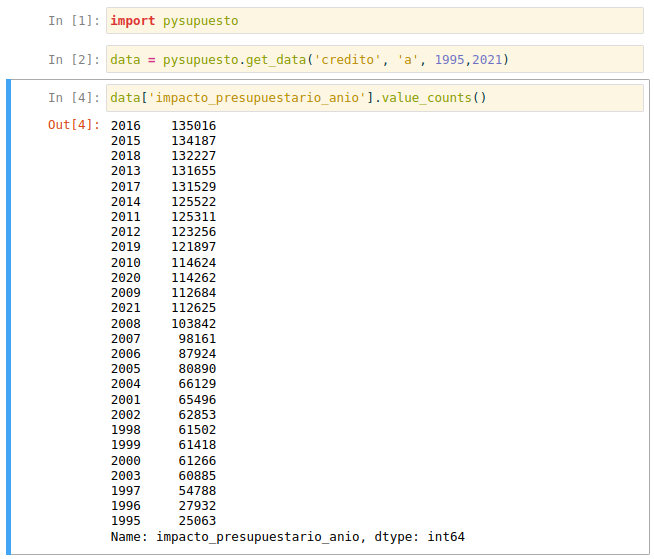The width and height of the screenshot is (654, 559).
Task: Select the In [1] prompt label
Action: click(74, 21)
